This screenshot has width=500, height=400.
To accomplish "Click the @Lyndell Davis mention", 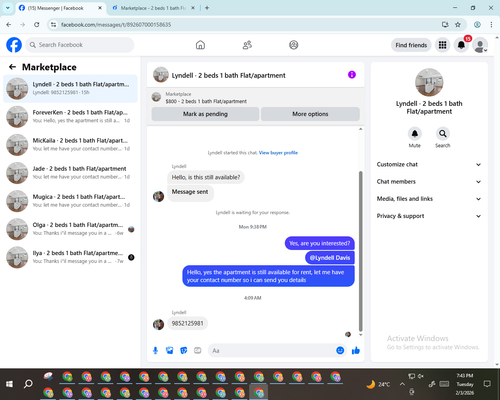I will (x=330, y=258).
